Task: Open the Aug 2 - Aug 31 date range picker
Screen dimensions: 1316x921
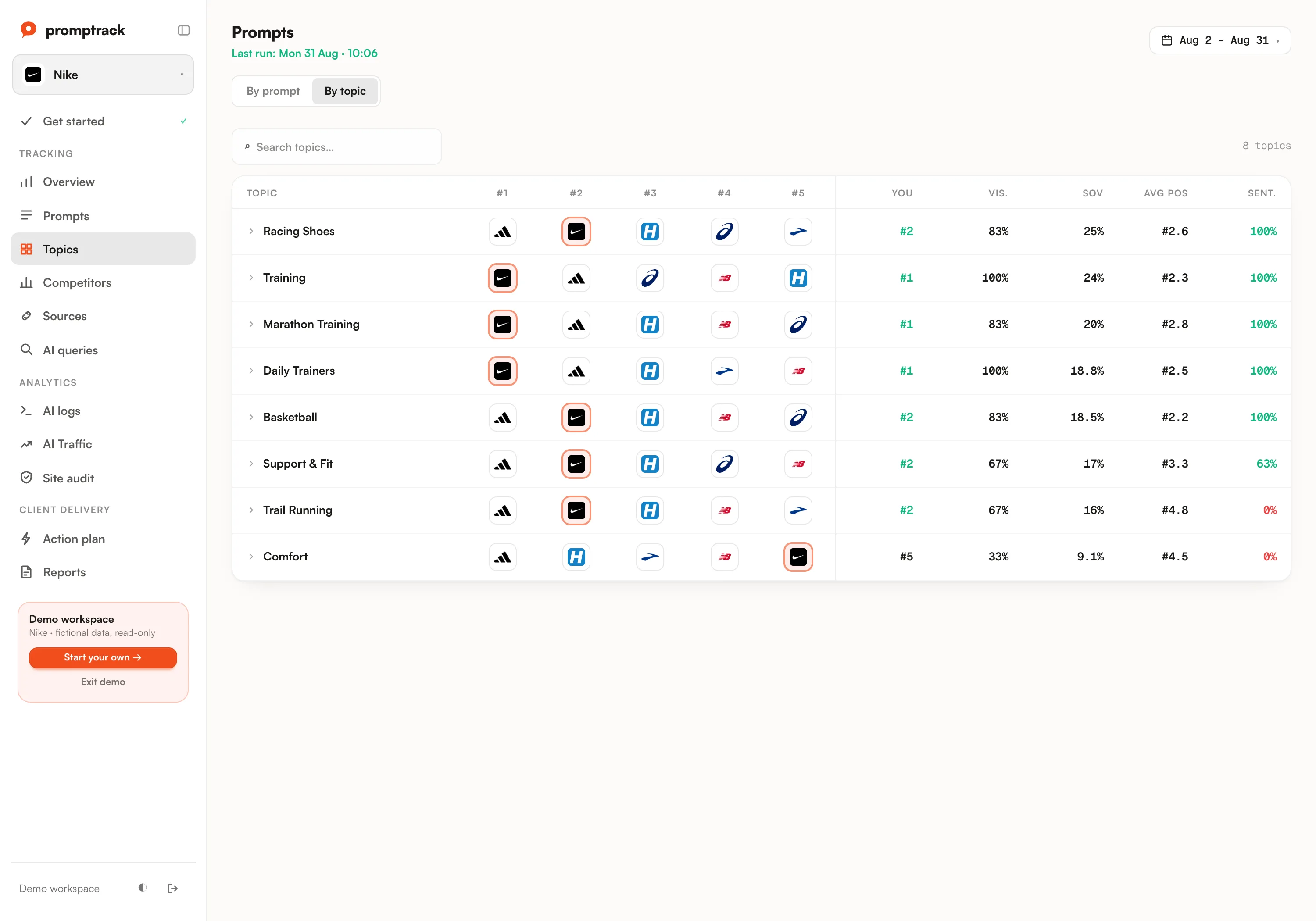Action: pyautogui.click(x=1219, y=40)
